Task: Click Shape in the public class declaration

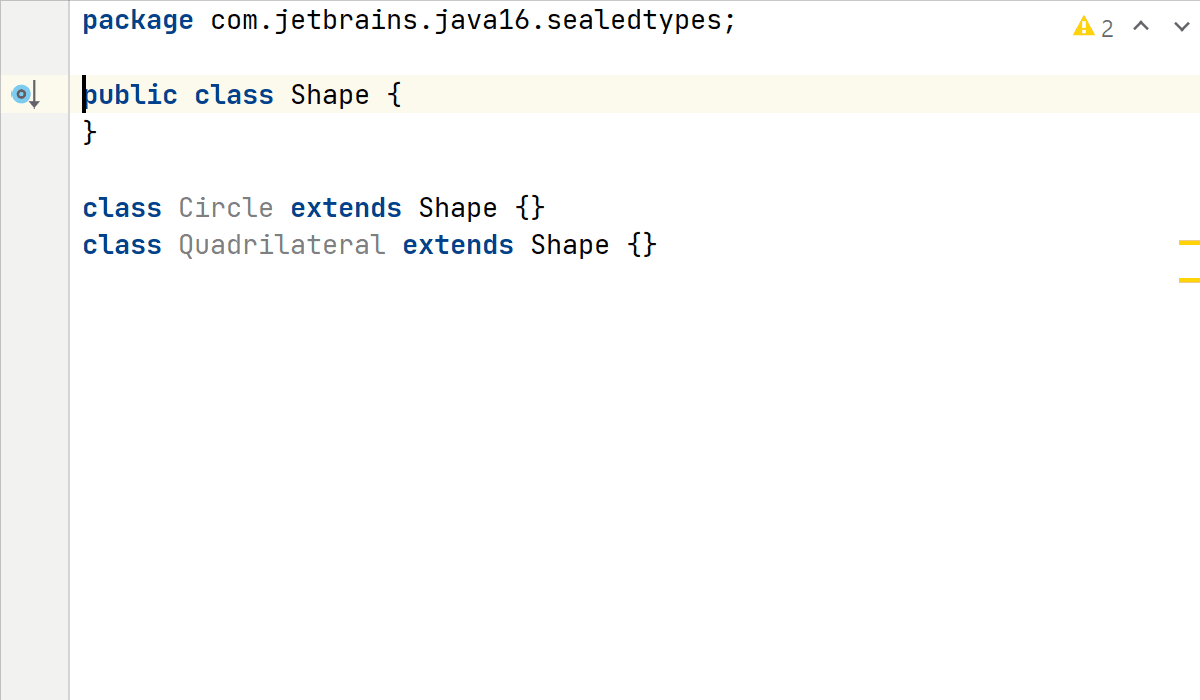Action: tap(330, 95)
